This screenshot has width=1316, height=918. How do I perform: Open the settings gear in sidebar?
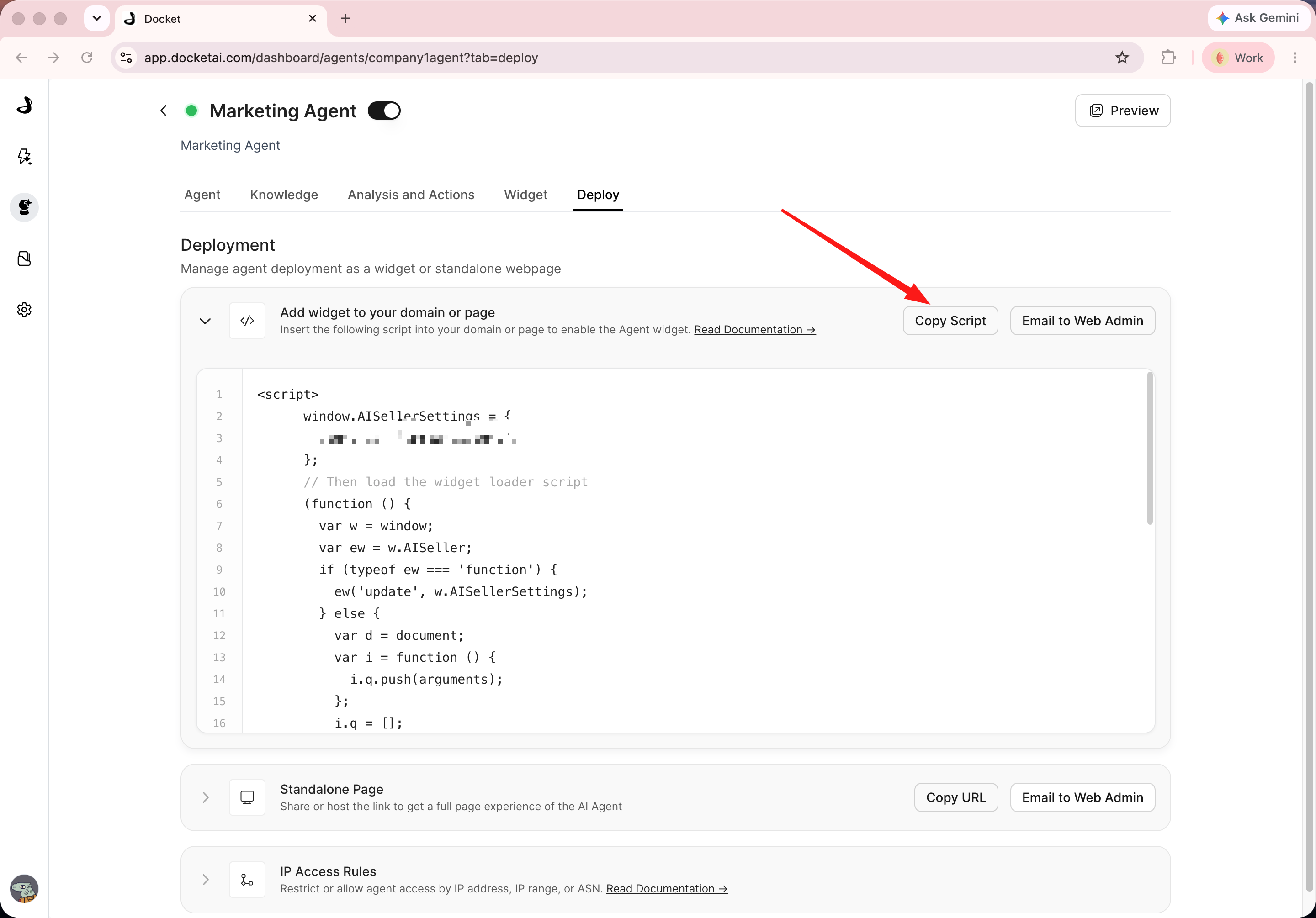click(24, 310)
